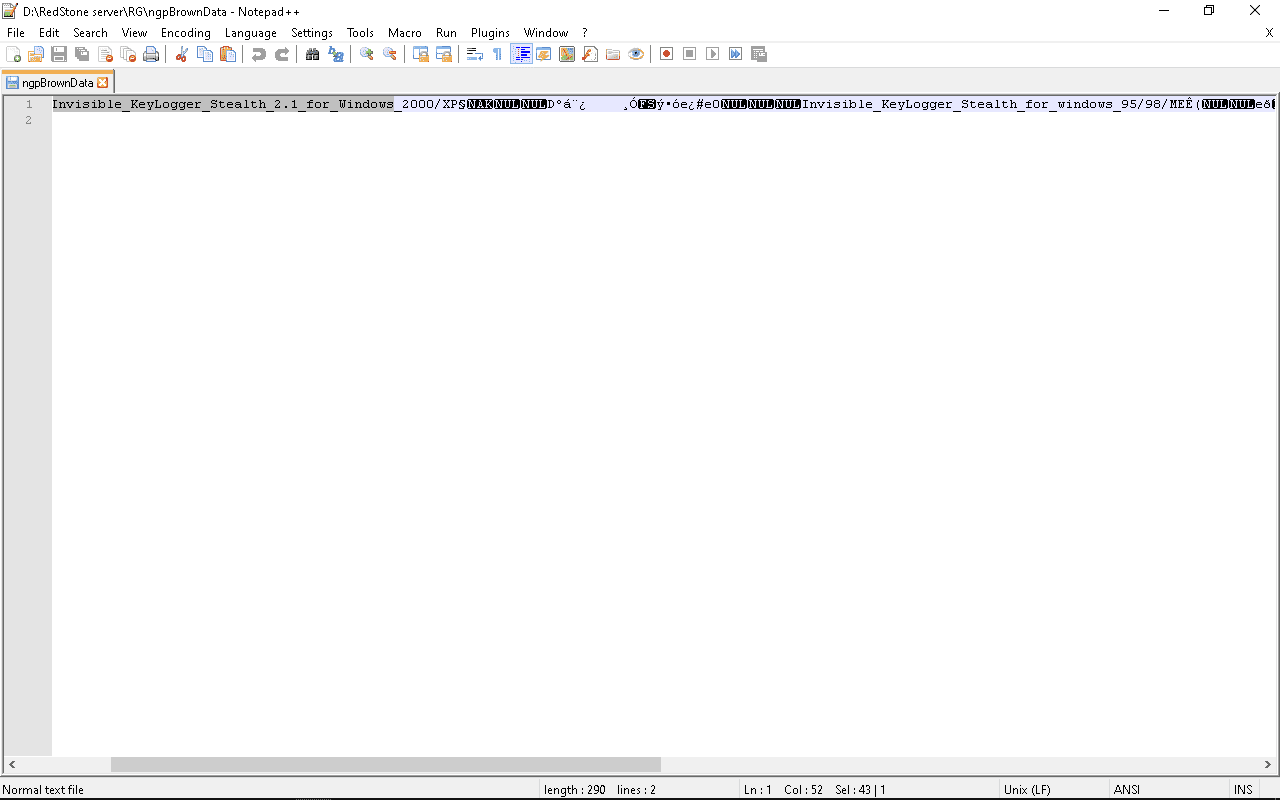Screen dimensions: 1280x800
Task: Select the ngpBrownData tab
Action: 57,83
